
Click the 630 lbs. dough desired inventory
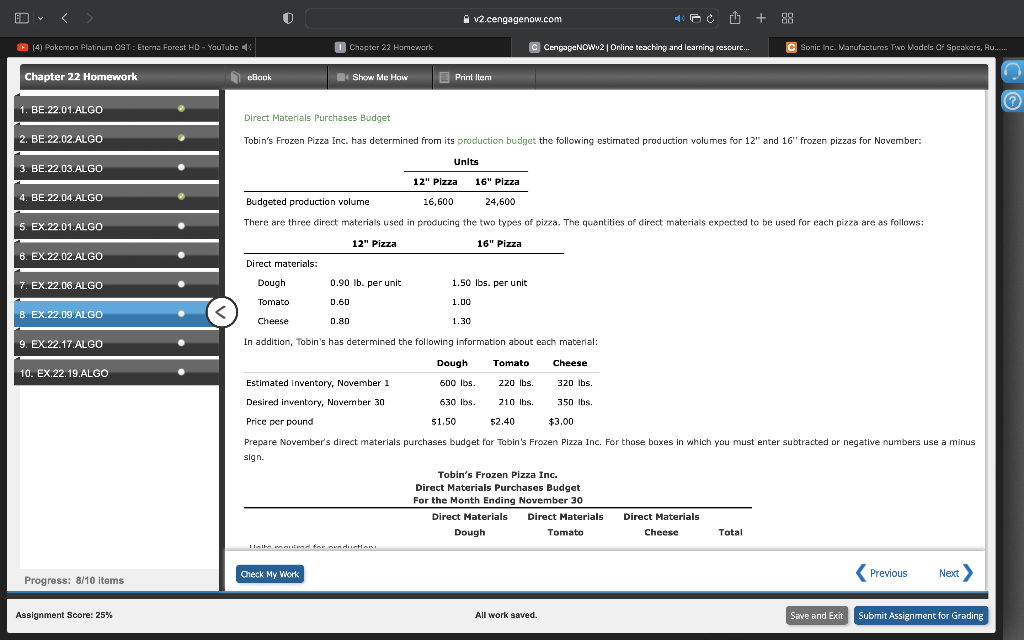pyautogui.click(x=457, y=402)
